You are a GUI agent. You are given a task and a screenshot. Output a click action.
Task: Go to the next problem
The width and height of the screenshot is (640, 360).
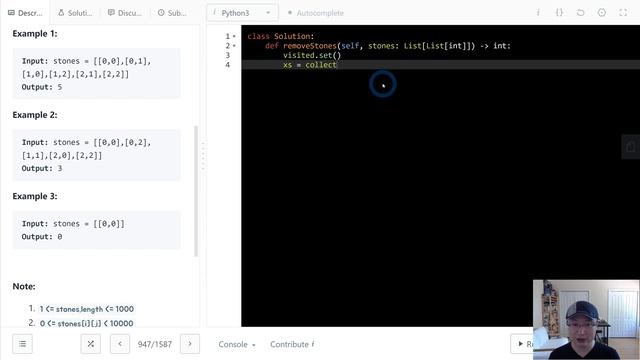point(190,344)
